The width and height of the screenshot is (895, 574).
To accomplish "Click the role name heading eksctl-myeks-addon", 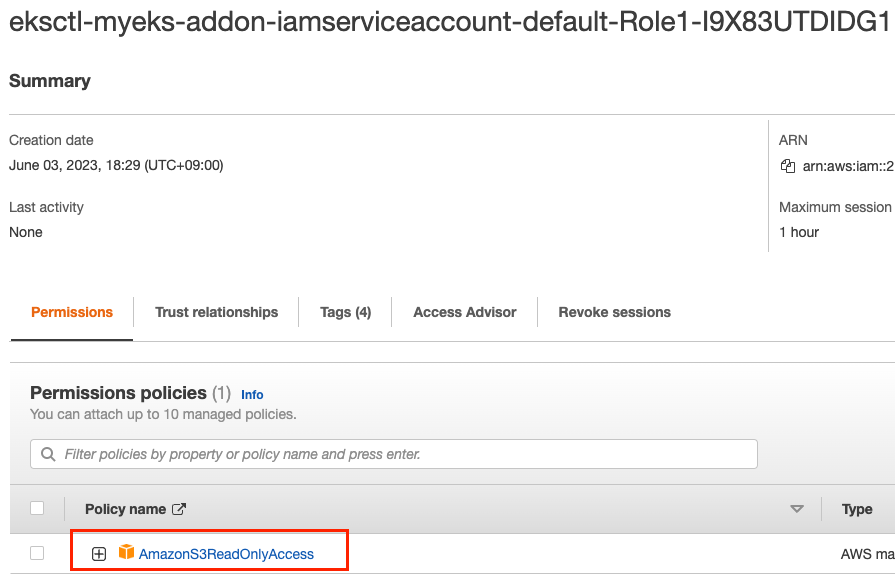I will click(450, 22).
